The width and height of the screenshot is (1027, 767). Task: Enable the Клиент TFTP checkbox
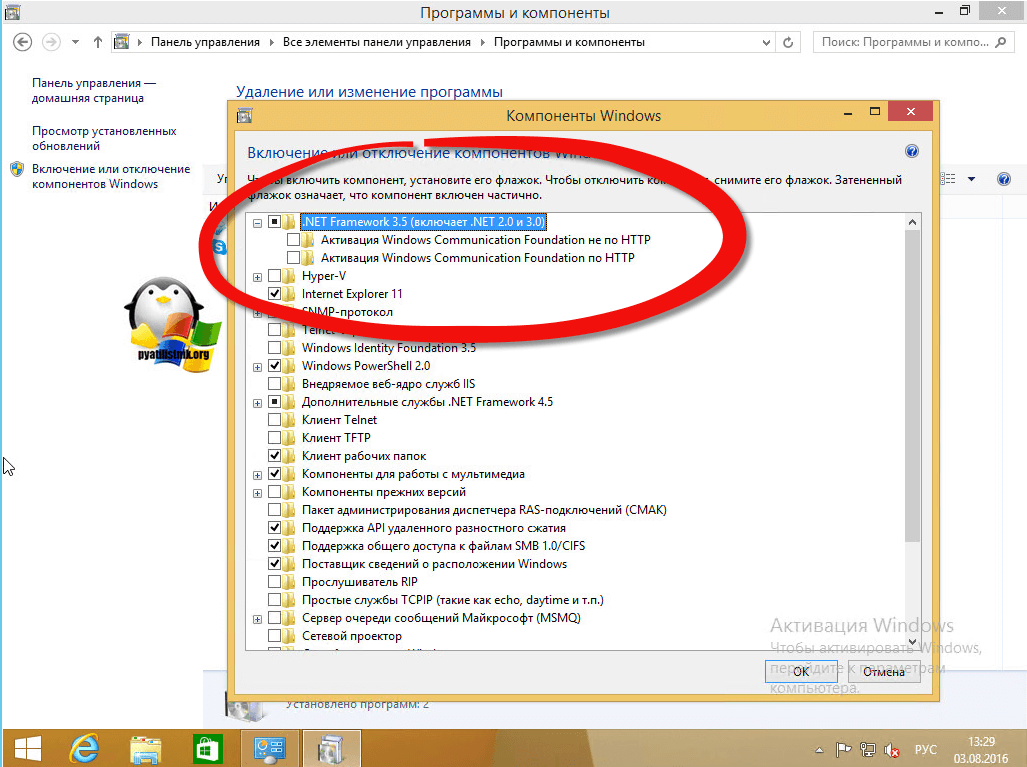point(274,438)
